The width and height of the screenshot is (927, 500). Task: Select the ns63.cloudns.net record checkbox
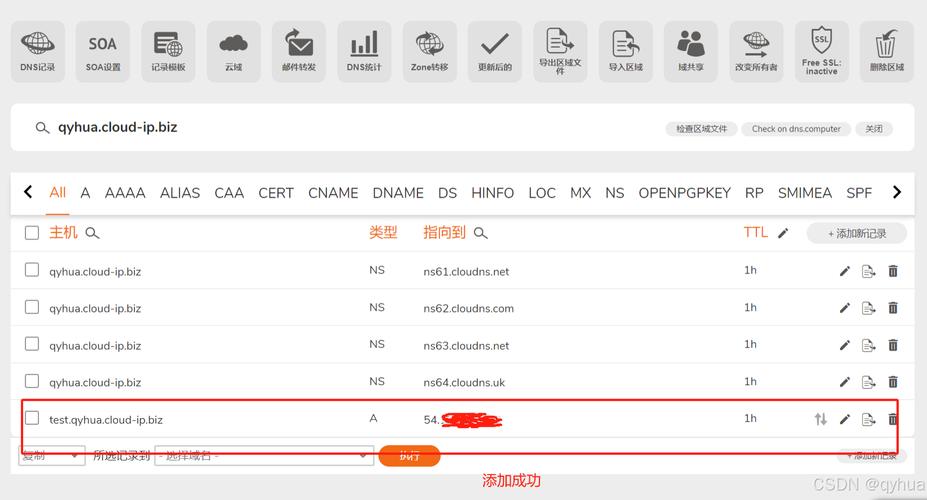[x=32, y=344]
